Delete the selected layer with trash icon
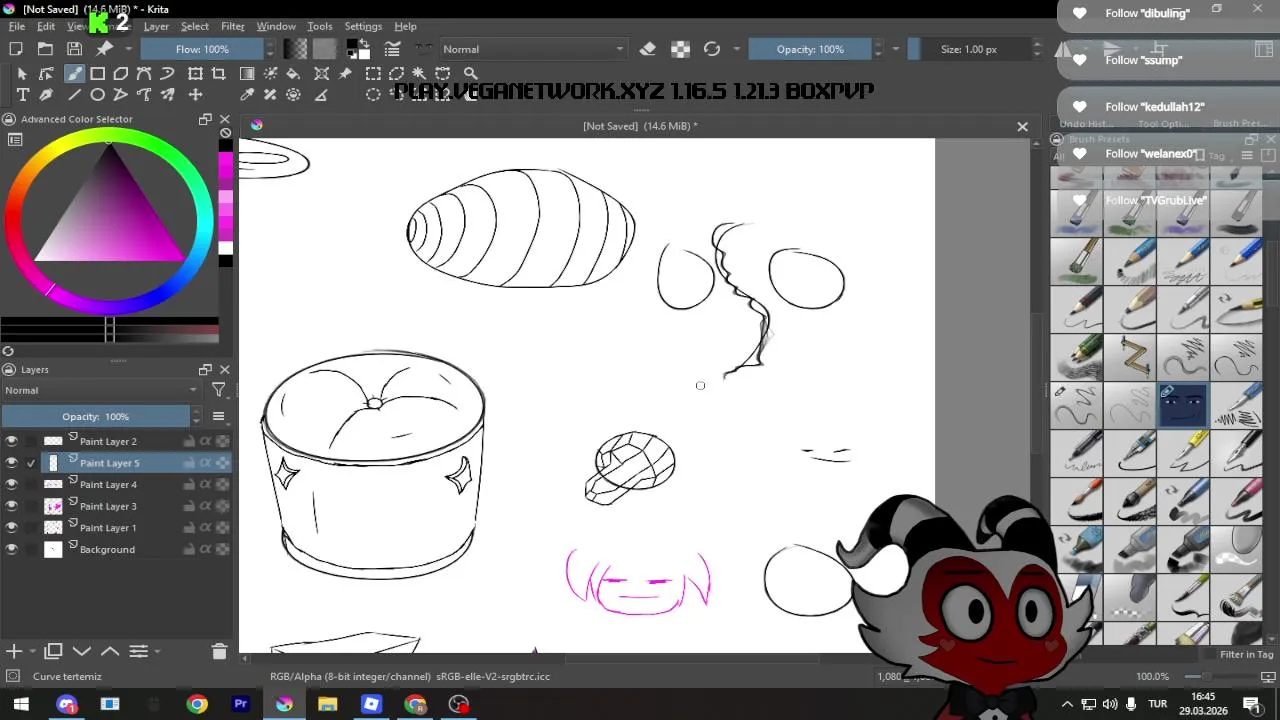1280x720 pixels. click(219, 651)
